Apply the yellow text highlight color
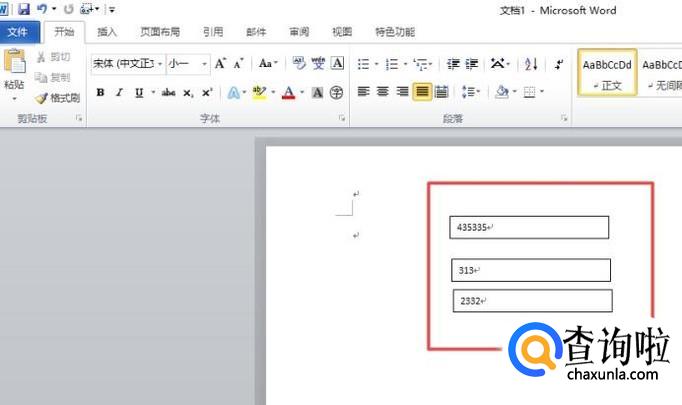 (x=260, y=92)
